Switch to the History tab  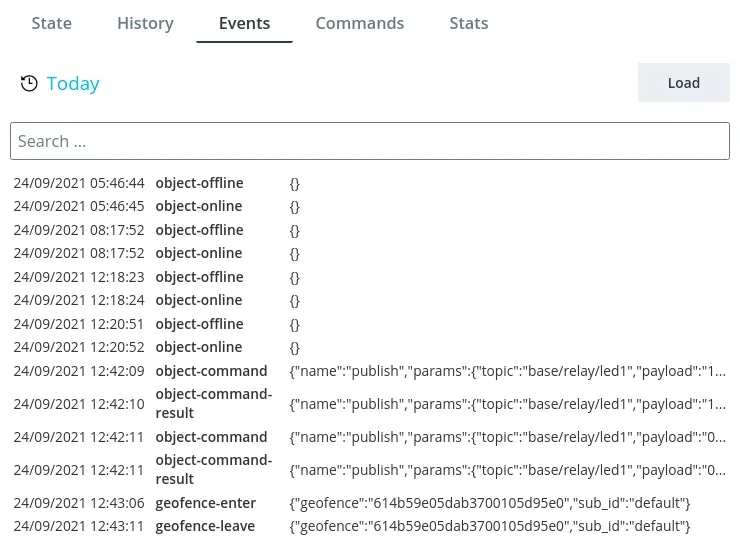point(145,23)
